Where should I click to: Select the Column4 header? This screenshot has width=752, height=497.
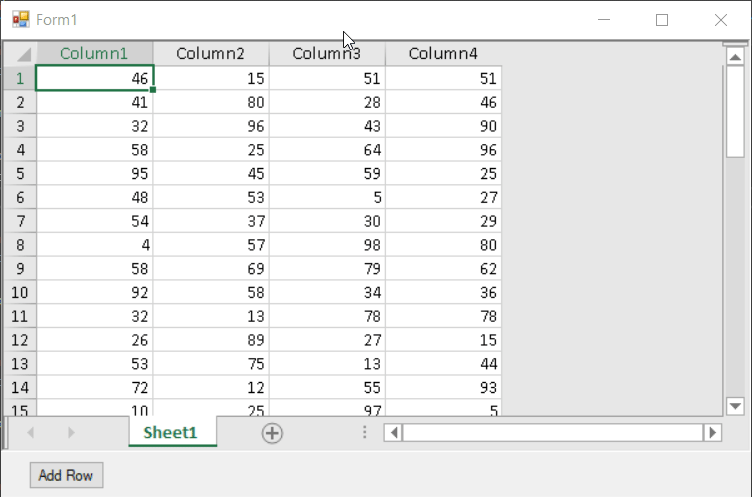tap(443, 53)
